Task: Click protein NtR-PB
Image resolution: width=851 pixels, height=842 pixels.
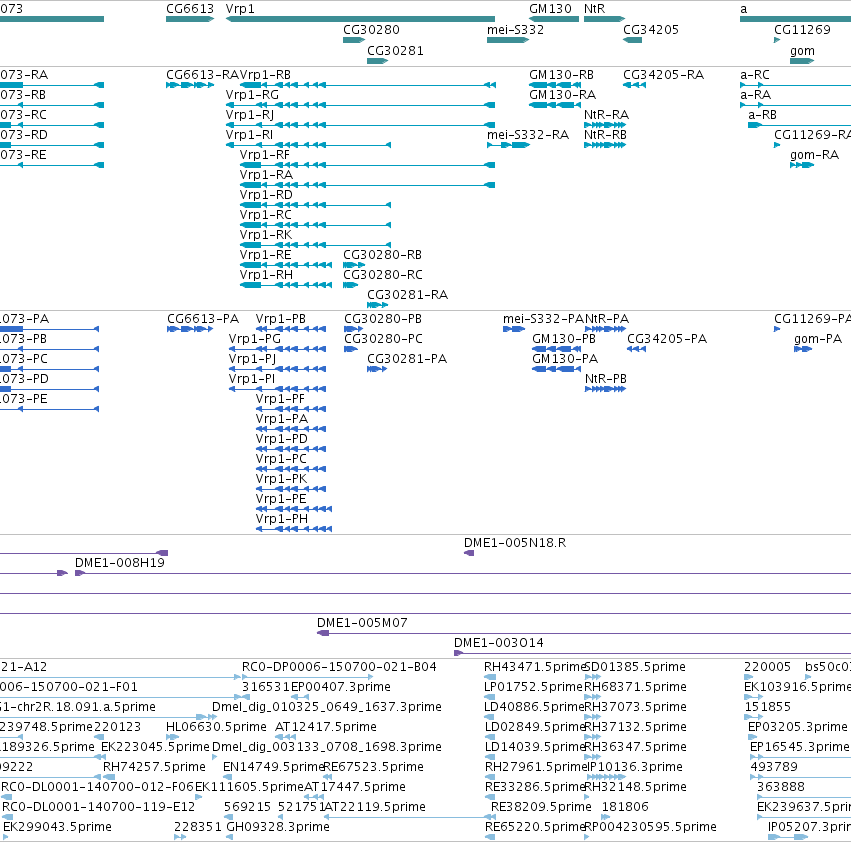Action: tap(605, 389)
